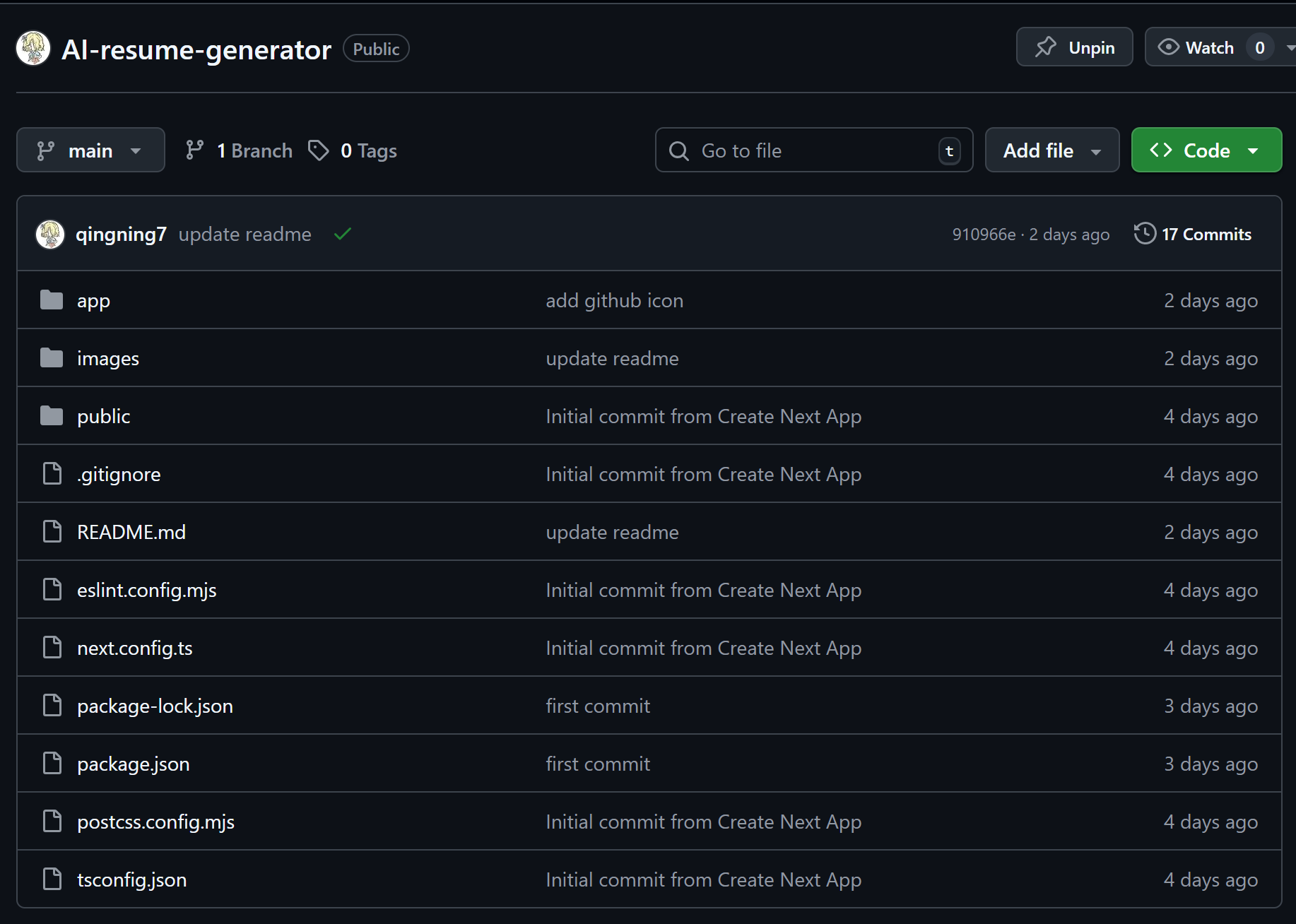This screenshot has height=924, width=1296.
Task: Click the images folder icon
Action: (52, 358)
